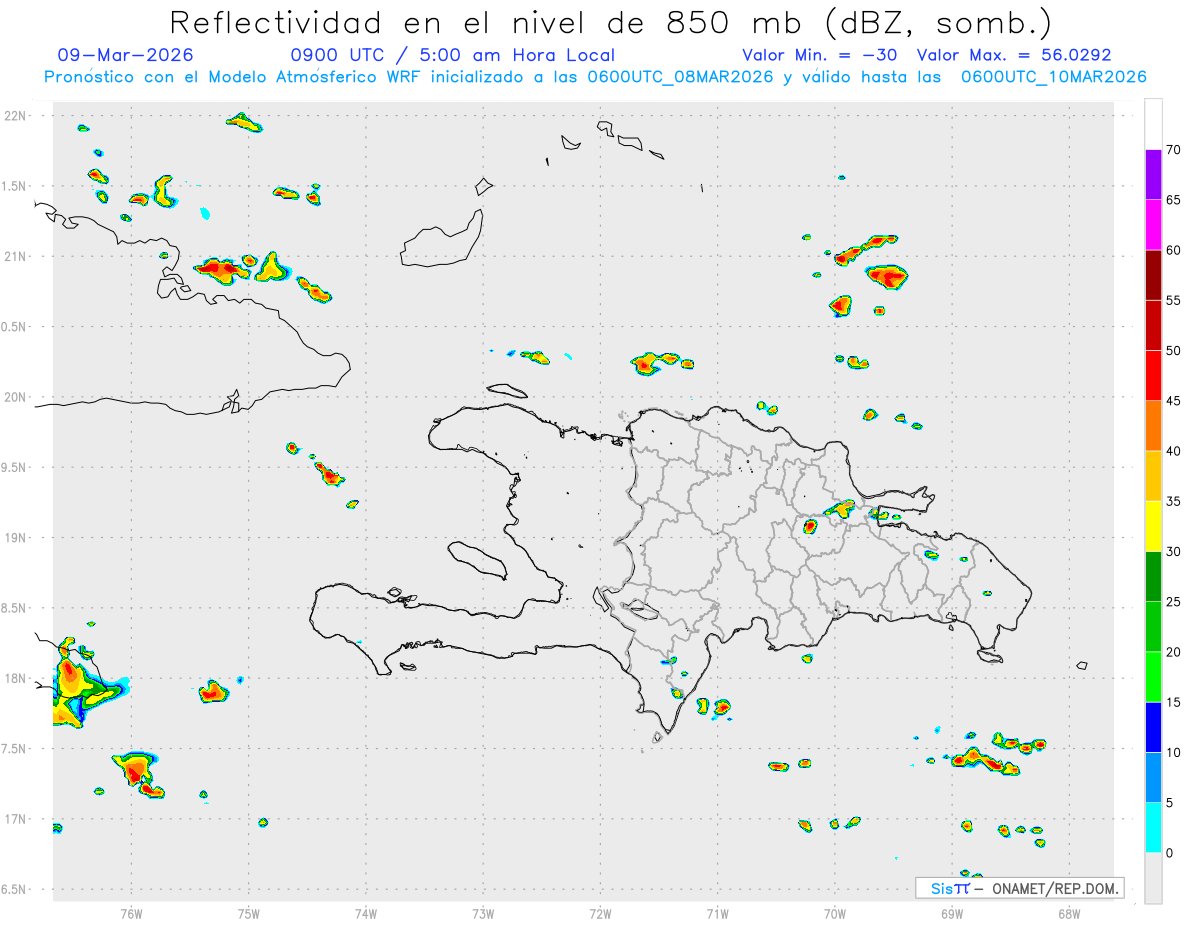This screenshot has width=1200, height=927.
Task: Click the '75W' longitude label
Action: [x=249, y=913]
